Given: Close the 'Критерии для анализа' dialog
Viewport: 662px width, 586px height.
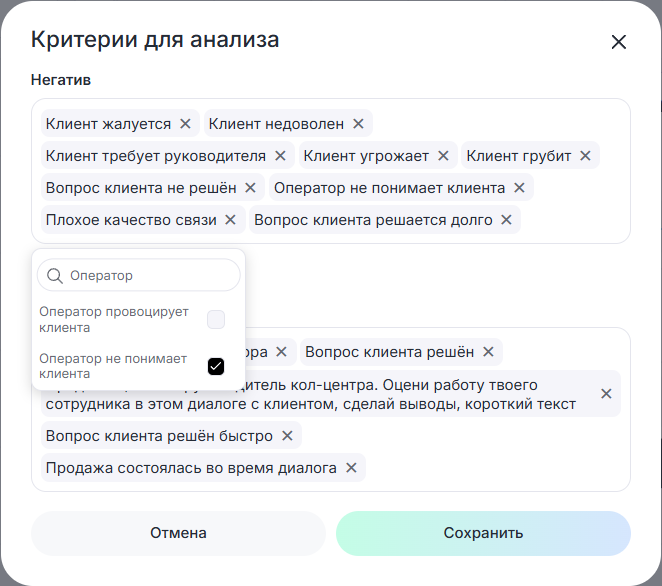Looking at the screenshot, I should tap(618, 42).
